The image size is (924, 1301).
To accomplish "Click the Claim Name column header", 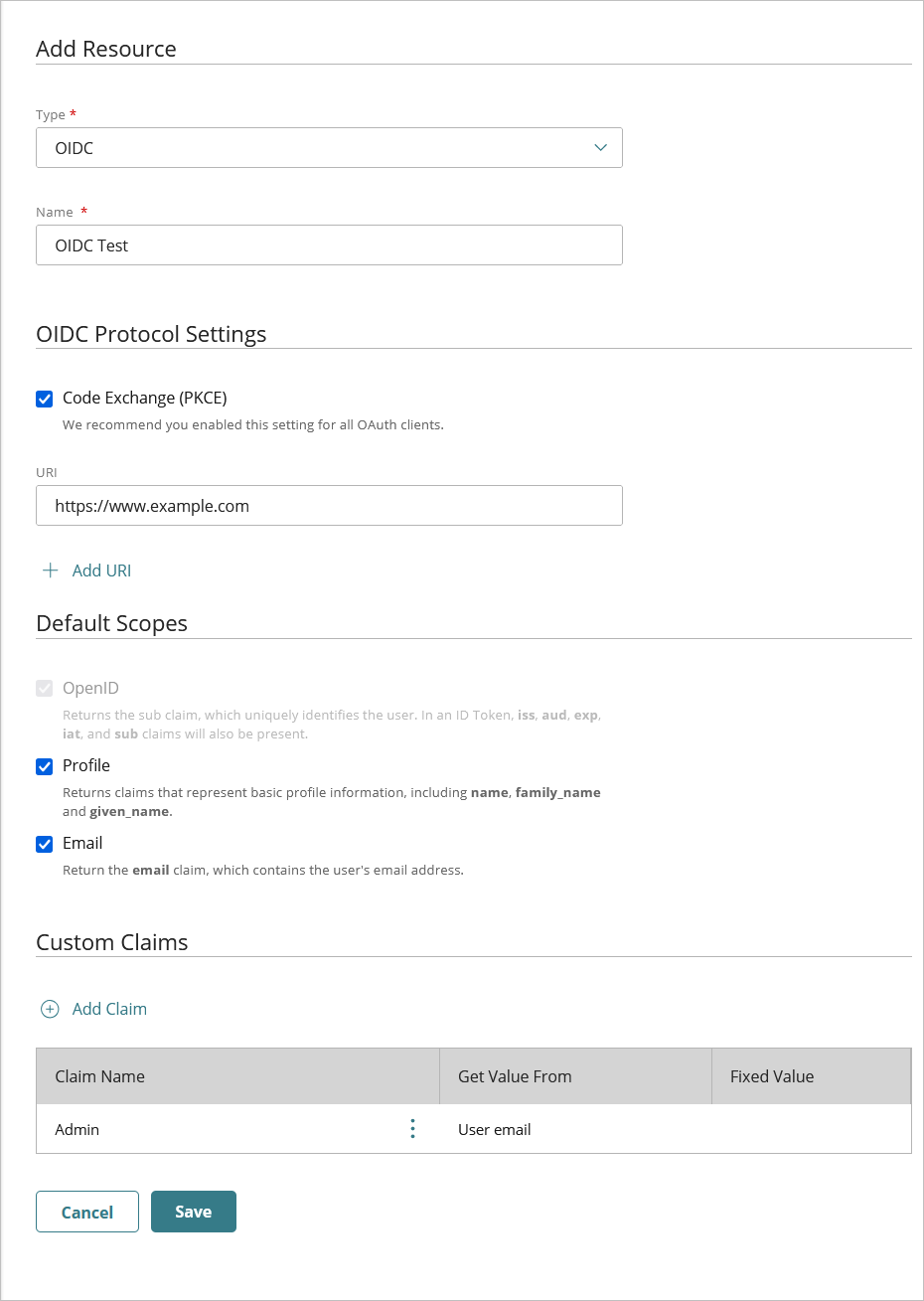I will pos(99,1076).
